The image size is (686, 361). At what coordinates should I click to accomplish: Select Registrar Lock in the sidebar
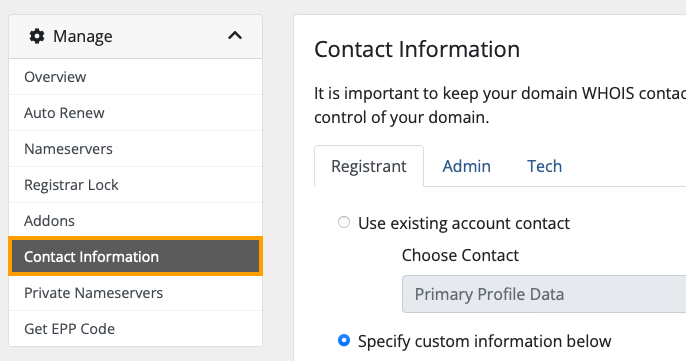point(136,185)
